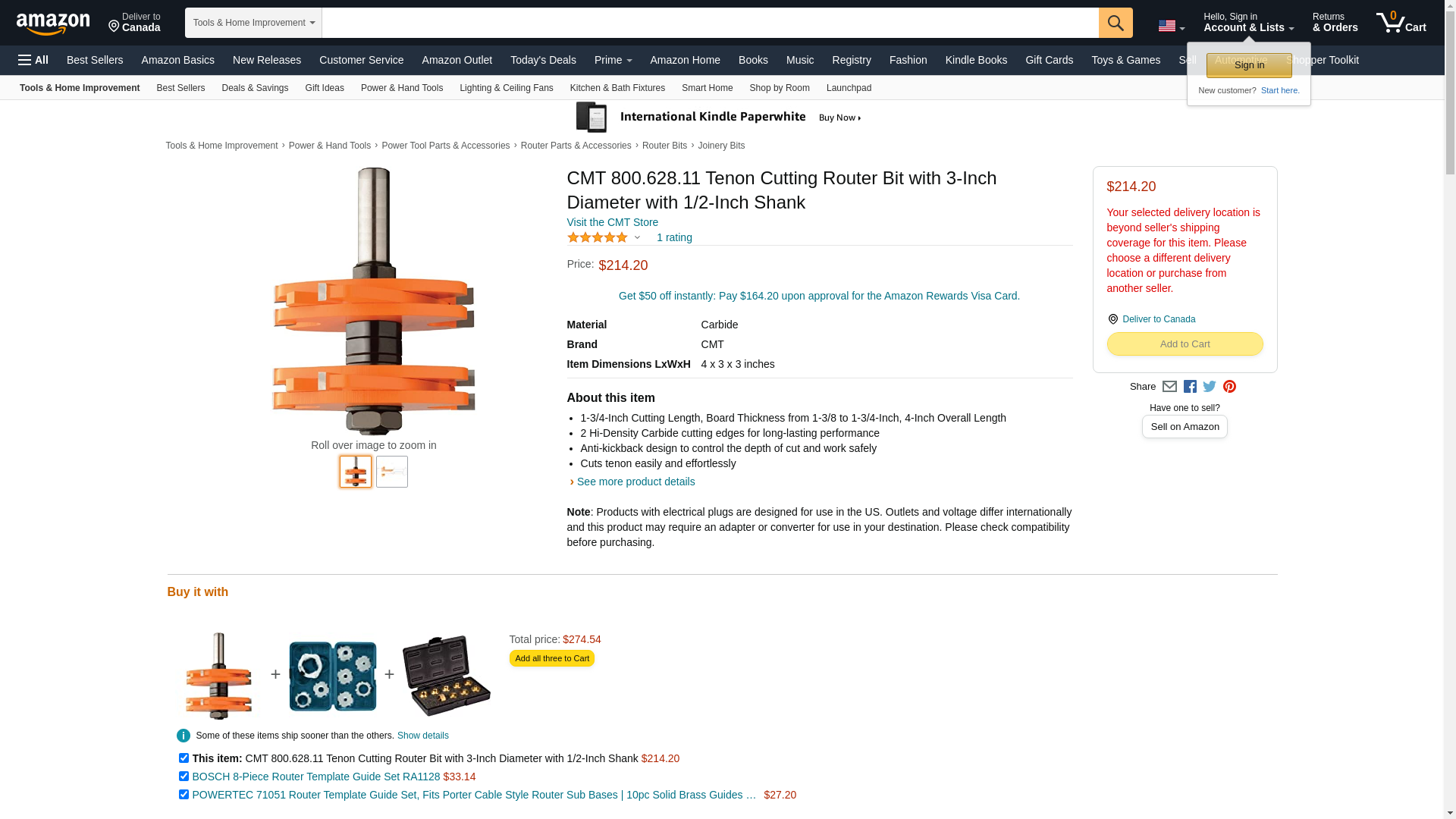Expand the star ratings breakdown arrow
Image resolution: width=1456 pixels, height=819 pixels.
click(637, 238)
